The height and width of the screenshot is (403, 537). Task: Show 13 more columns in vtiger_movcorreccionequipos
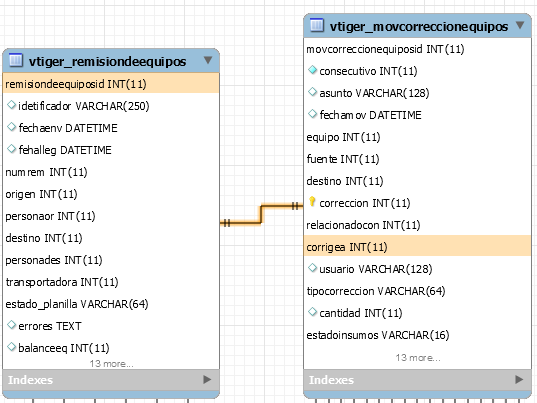[x=418, y=358]
